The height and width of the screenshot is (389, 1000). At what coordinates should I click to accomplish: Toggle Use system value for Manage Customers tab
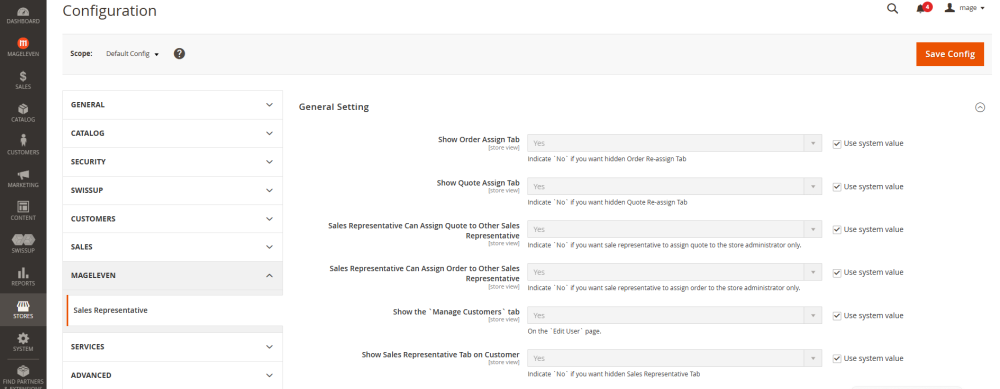pos(837,316)
